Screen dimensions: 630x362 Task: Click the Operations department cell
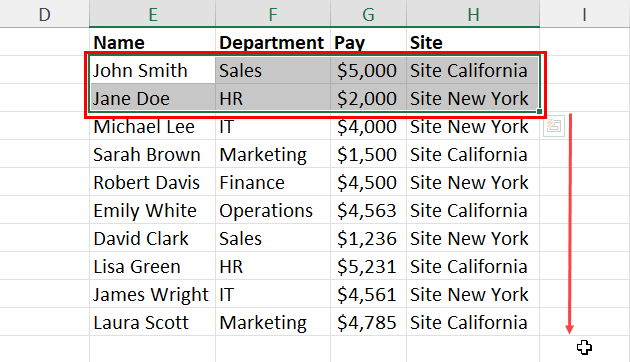point(273,210)
